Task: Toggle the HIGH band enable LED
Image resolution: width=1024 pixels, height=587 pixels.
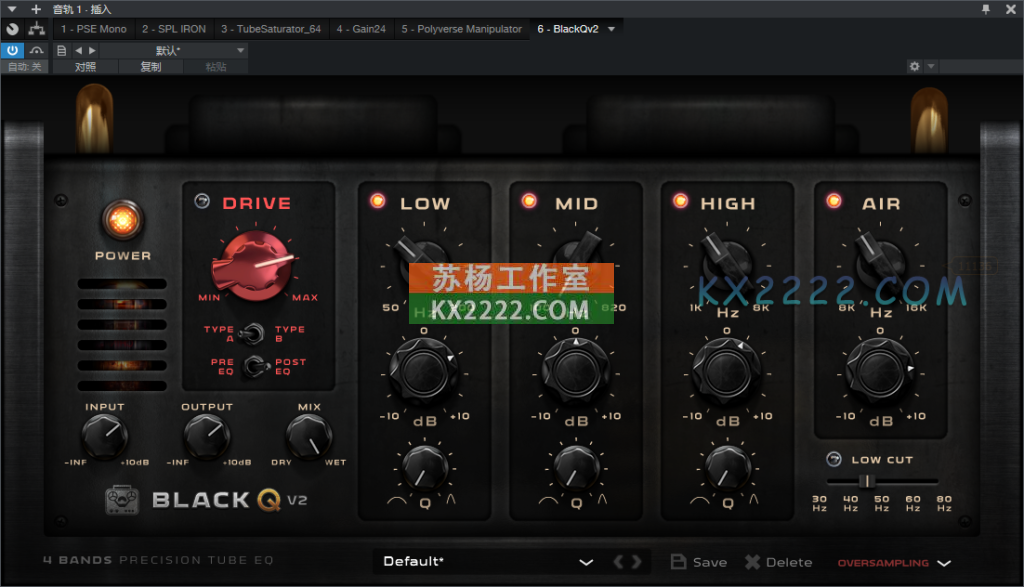Action: [680, 200]
